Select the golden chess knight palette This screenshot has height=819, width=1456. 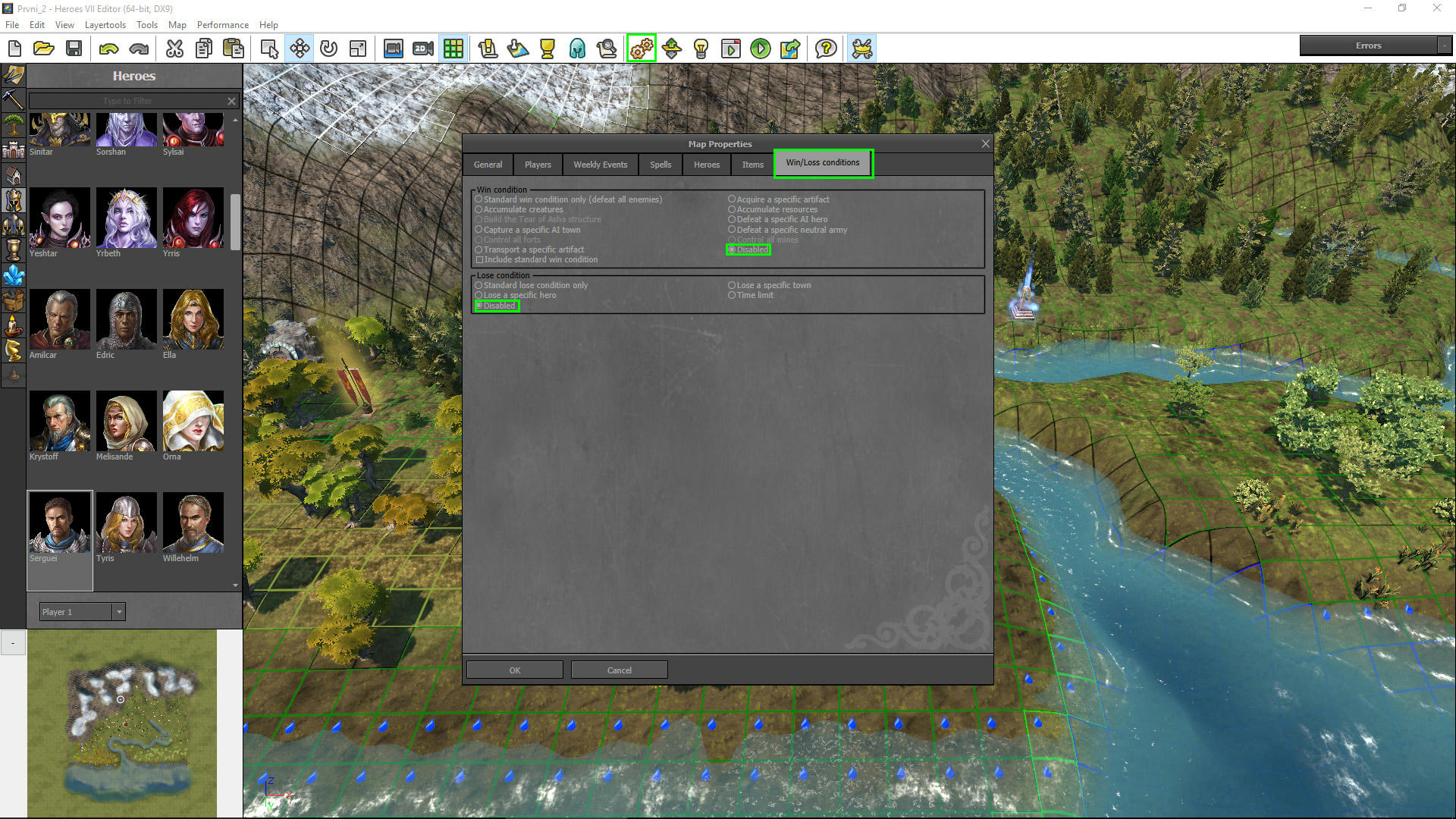click(13, 350)
